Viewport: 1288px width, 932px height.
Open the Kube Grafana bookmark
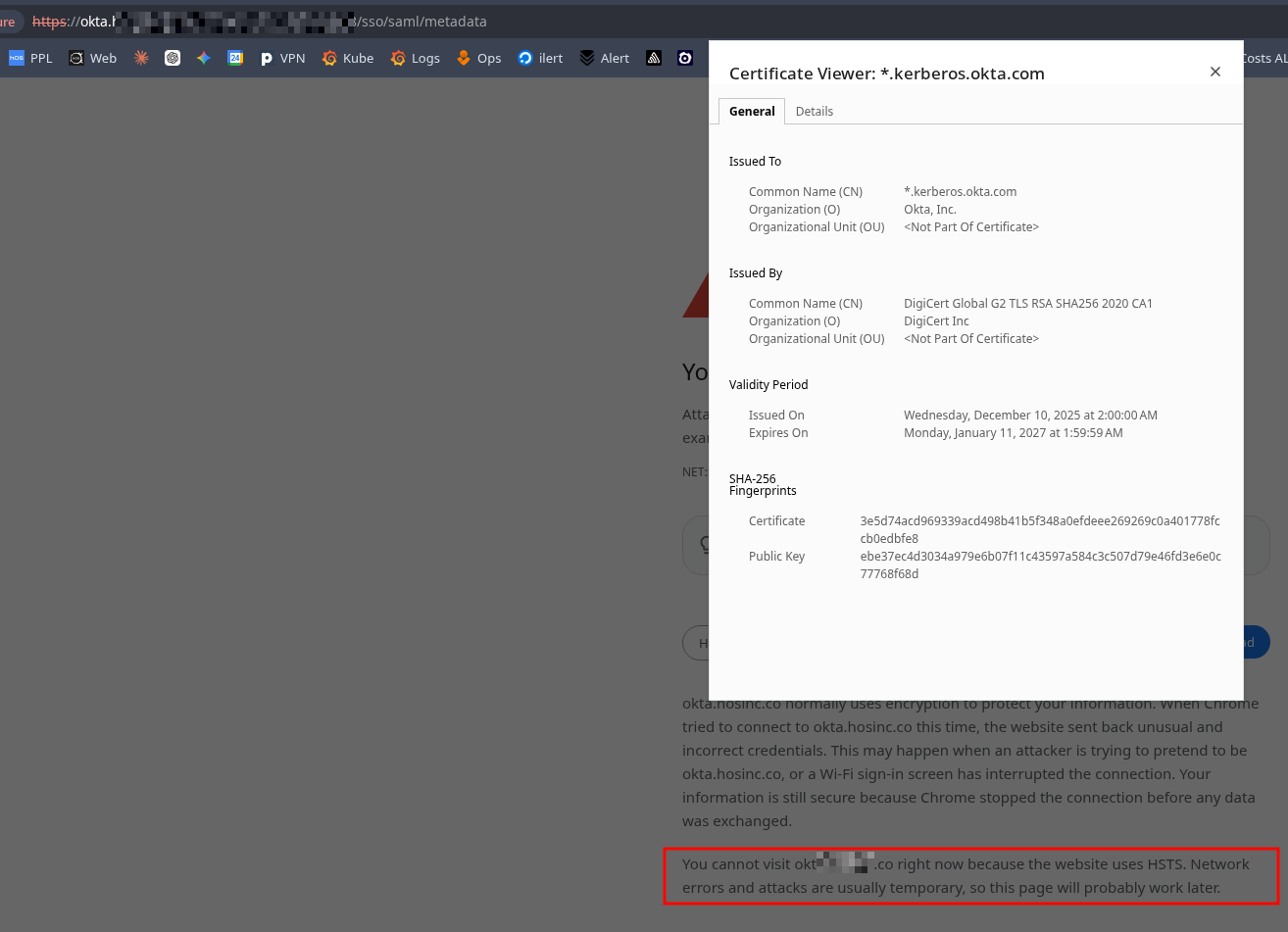pyautogui.click(x=348, y=59)
